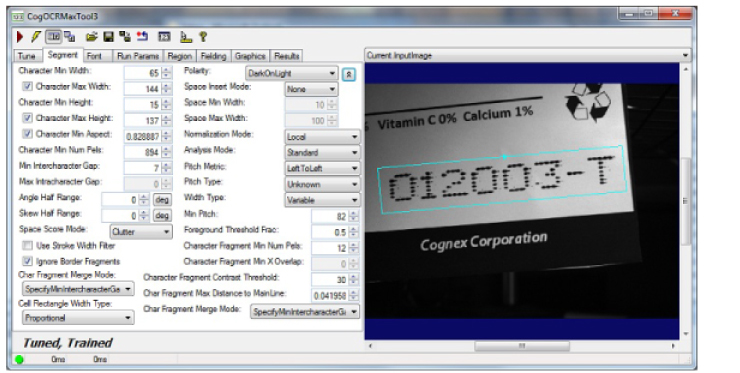Viewport: 740px width, 373px height.
Task: Enable Use Stroke Width Filter checkbox
Action: (27, 246)
